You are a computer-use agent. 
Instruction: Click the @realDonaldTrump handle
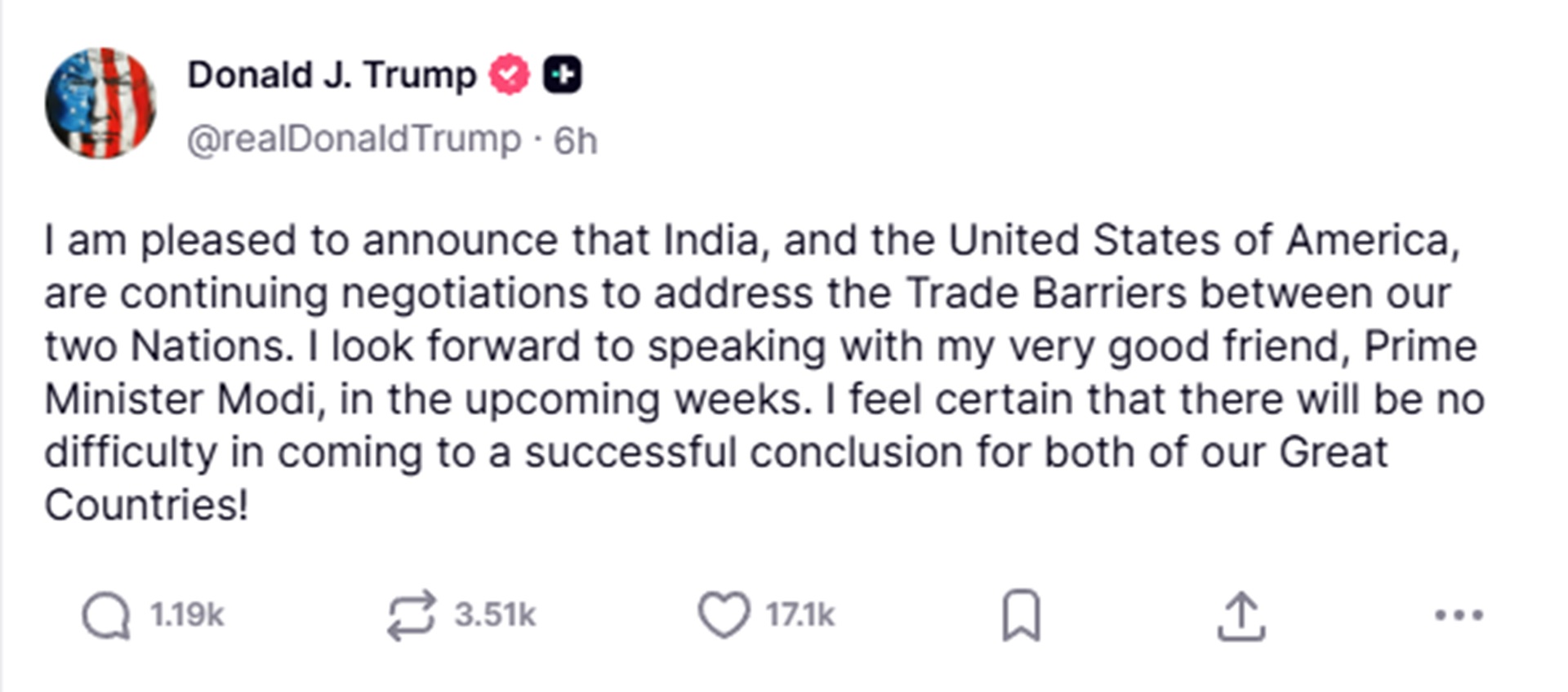click(354, 140)
